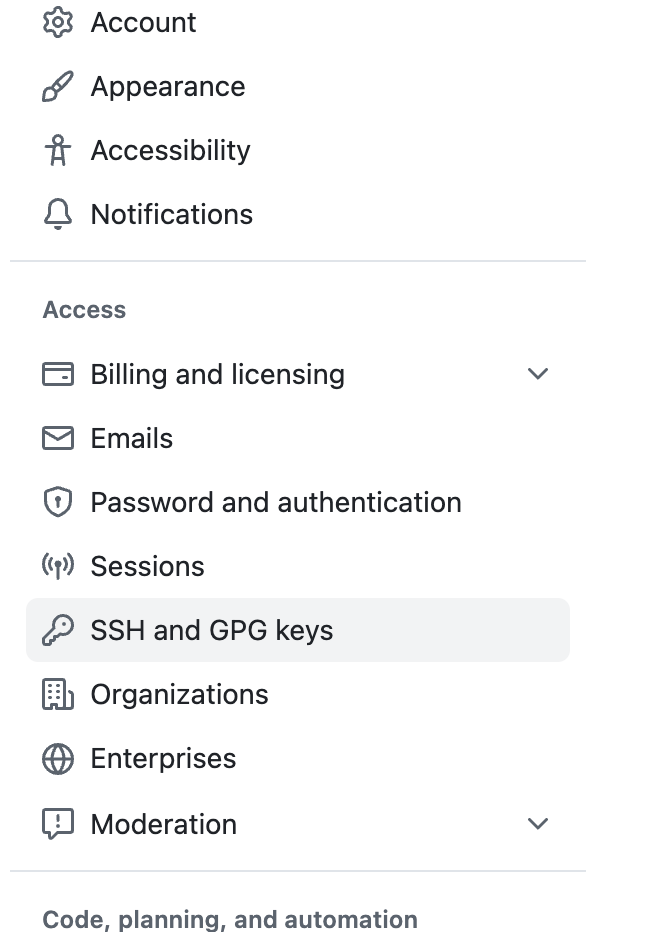Click the envelope icon beside Emails

pos(58,439)
